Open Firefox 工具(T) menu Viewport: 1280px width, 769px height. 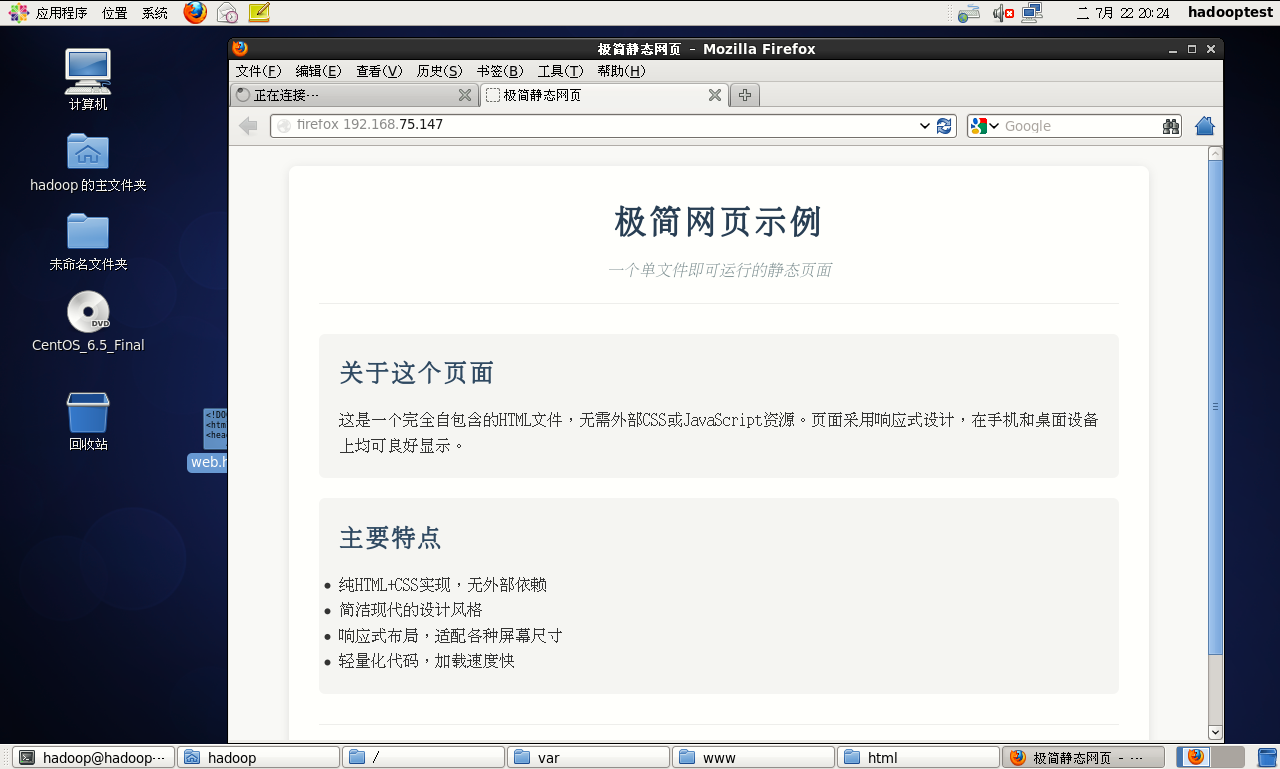coord(560,71)
